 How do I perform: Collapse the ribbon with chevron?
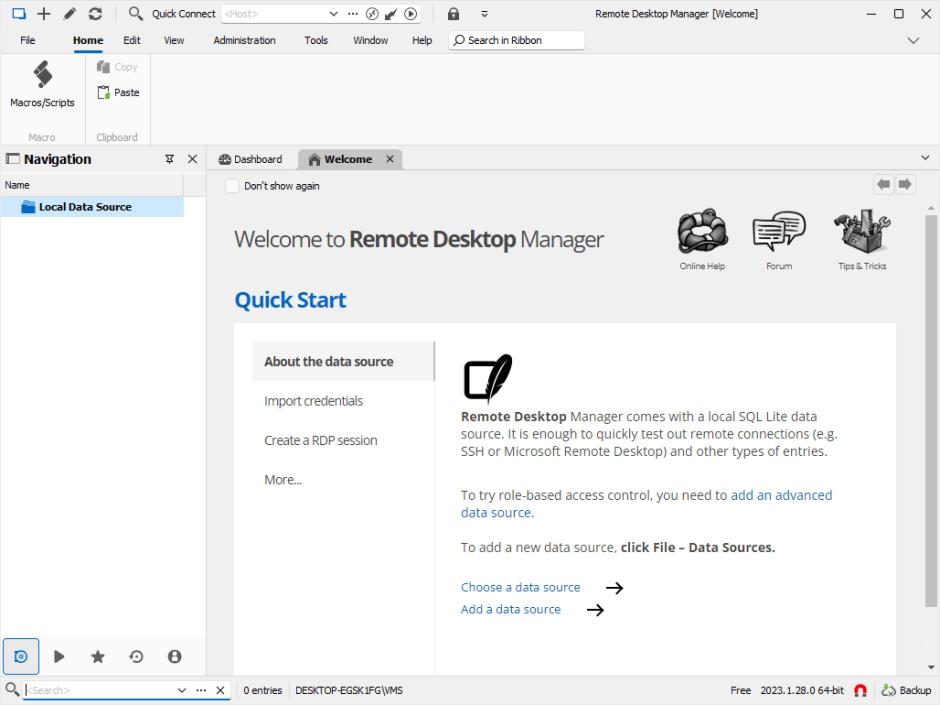913,40
